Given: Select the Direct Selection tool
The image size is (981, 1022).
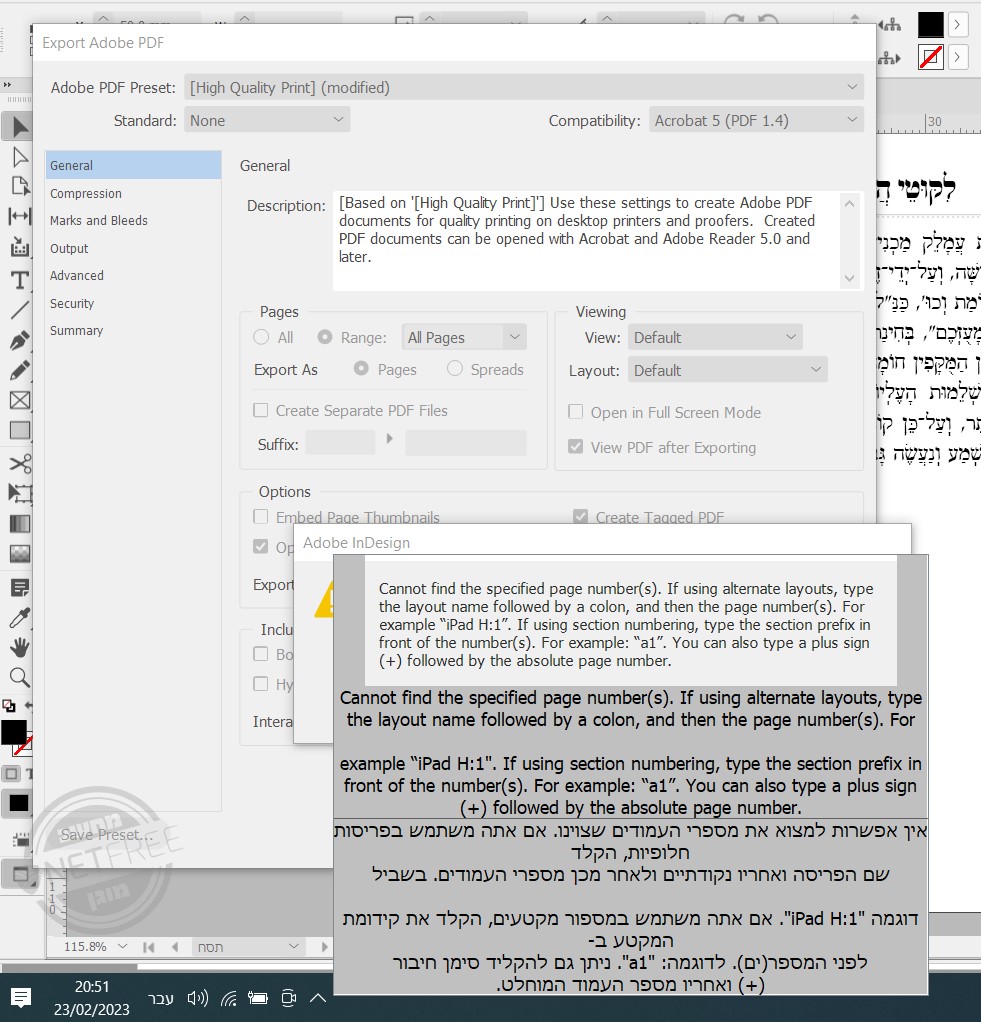Looking at the screenshot, I should coord(20,156).
